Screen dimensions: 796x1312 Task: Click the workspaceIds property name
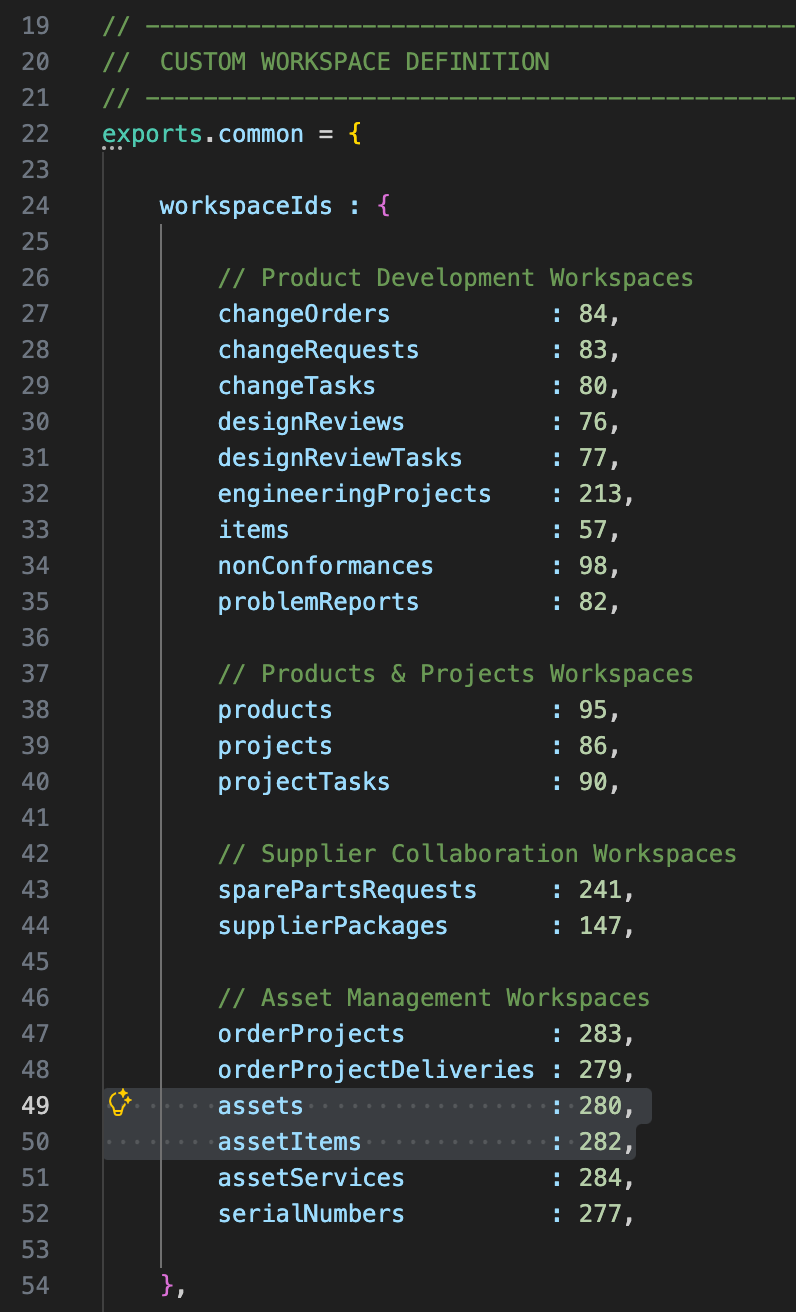[246, 206]
